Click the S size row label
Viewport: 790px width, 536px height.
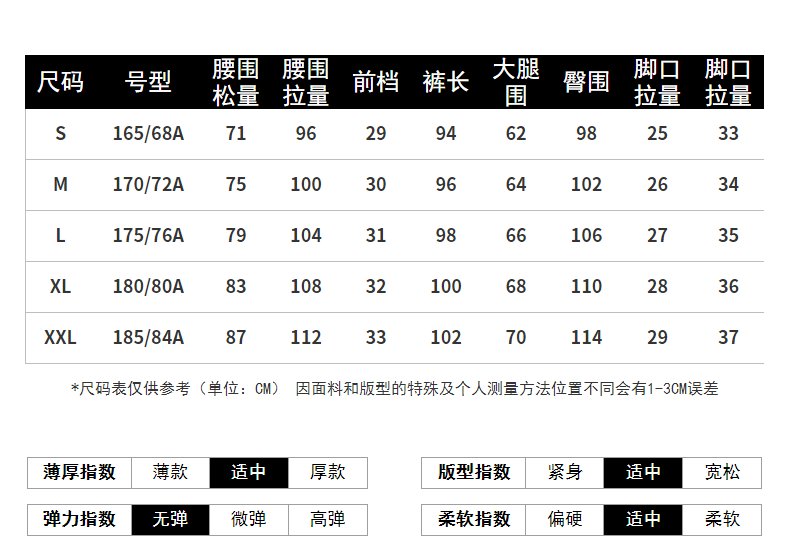pyautogui.click(x=60, y=134)
